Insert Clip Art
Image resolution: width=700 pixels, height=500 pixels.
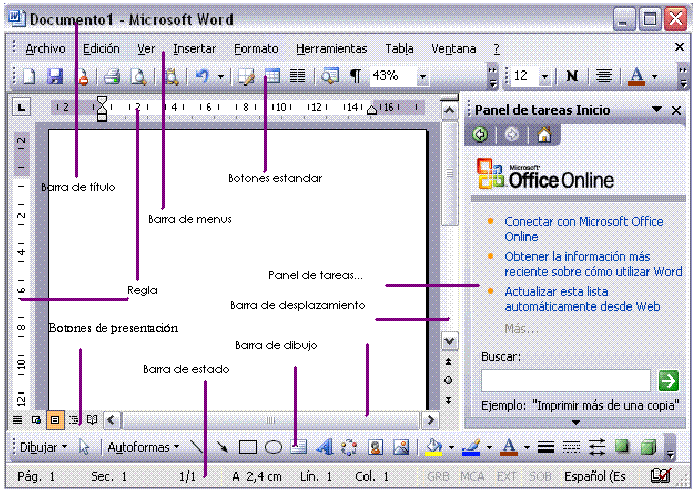tap(375, 446)
